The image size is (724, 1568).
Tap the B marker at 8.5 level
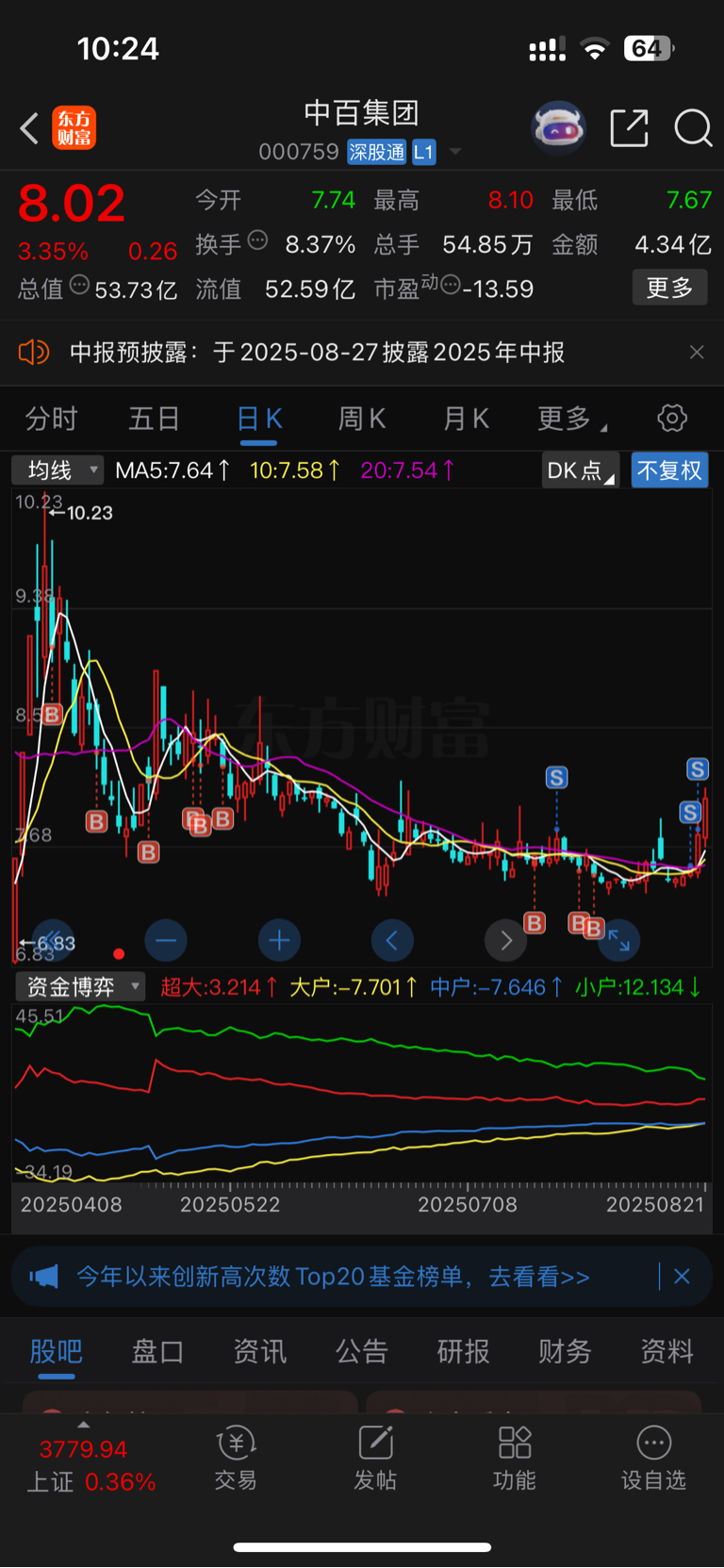point(53,714)
